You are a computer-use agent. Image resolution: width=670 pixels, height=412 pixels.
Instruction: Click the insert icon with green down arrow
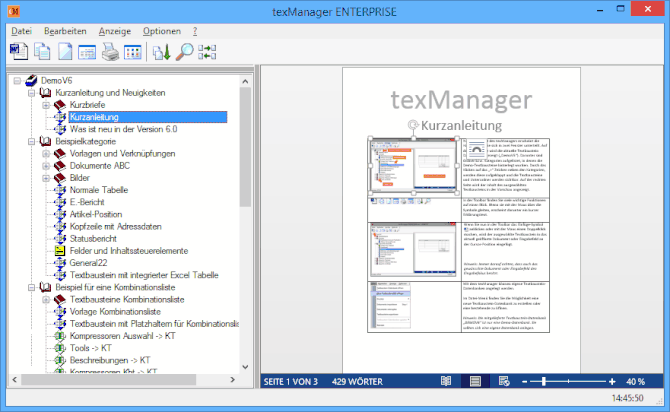pyautogui.click(x=162, y=52)
